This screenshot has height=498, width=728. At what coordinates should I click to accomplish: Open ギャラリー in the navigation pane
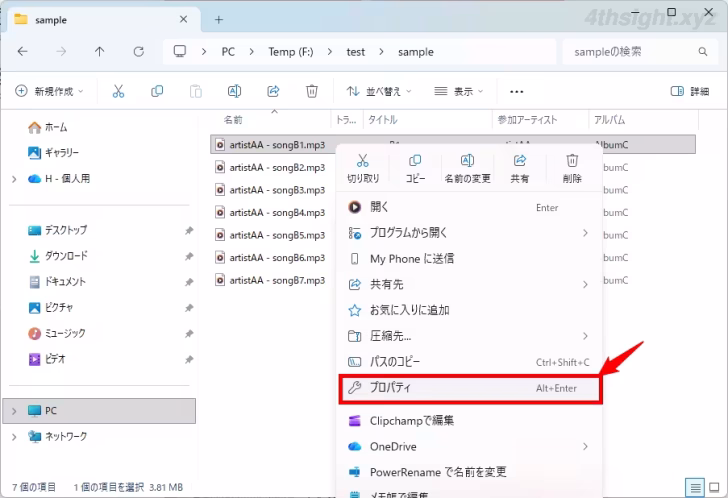53,152
